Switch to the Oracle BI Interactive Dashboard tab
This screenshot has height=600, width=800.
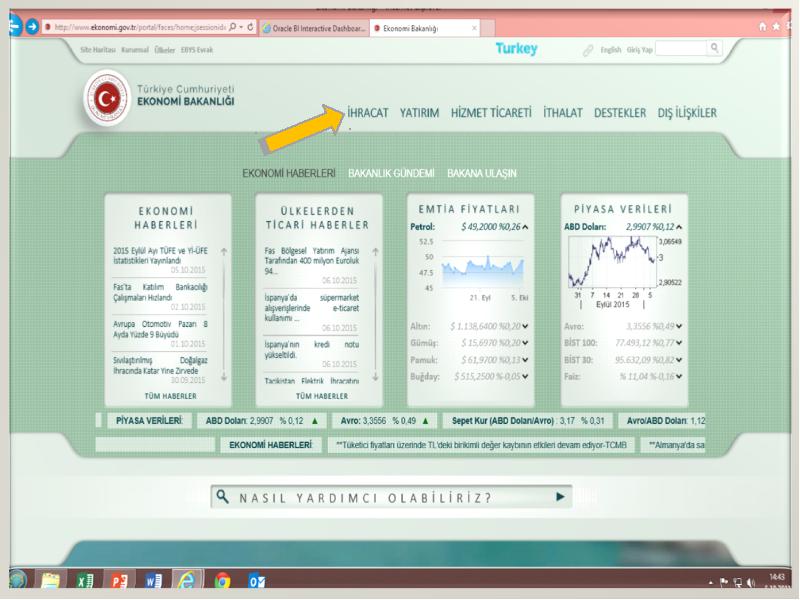(315, 28)
